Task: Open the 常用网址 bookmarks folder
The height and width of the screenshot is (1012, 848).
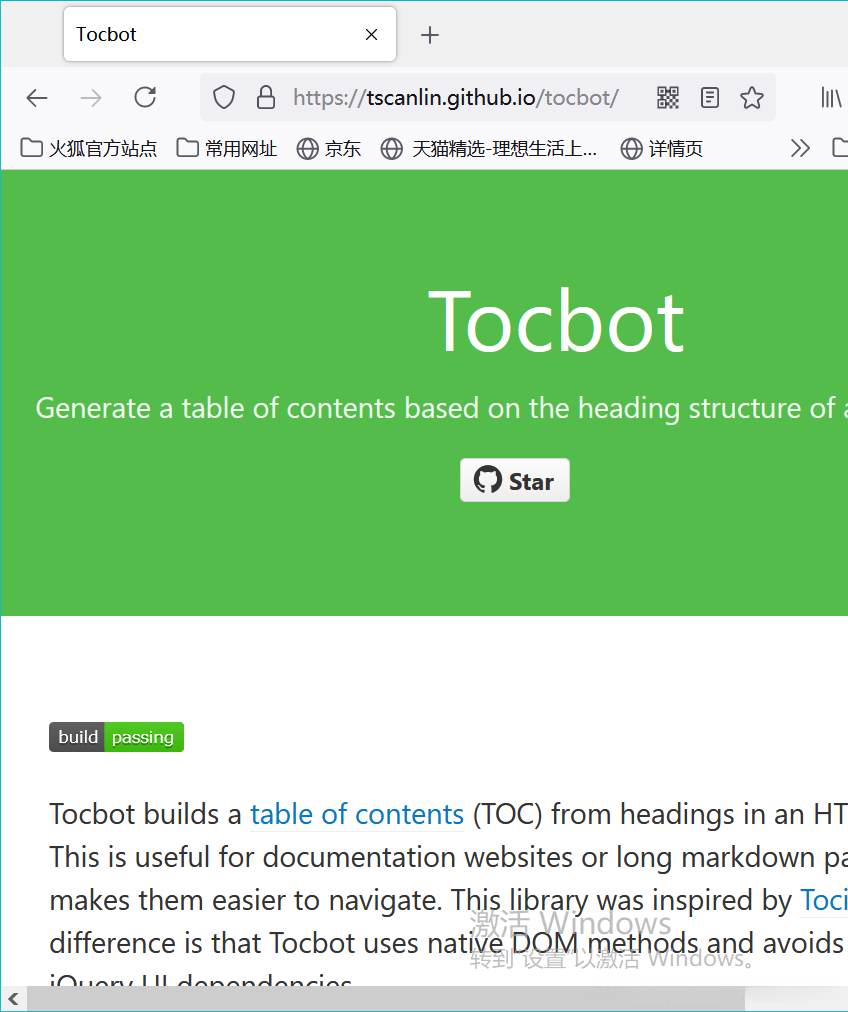Action: 227,148
